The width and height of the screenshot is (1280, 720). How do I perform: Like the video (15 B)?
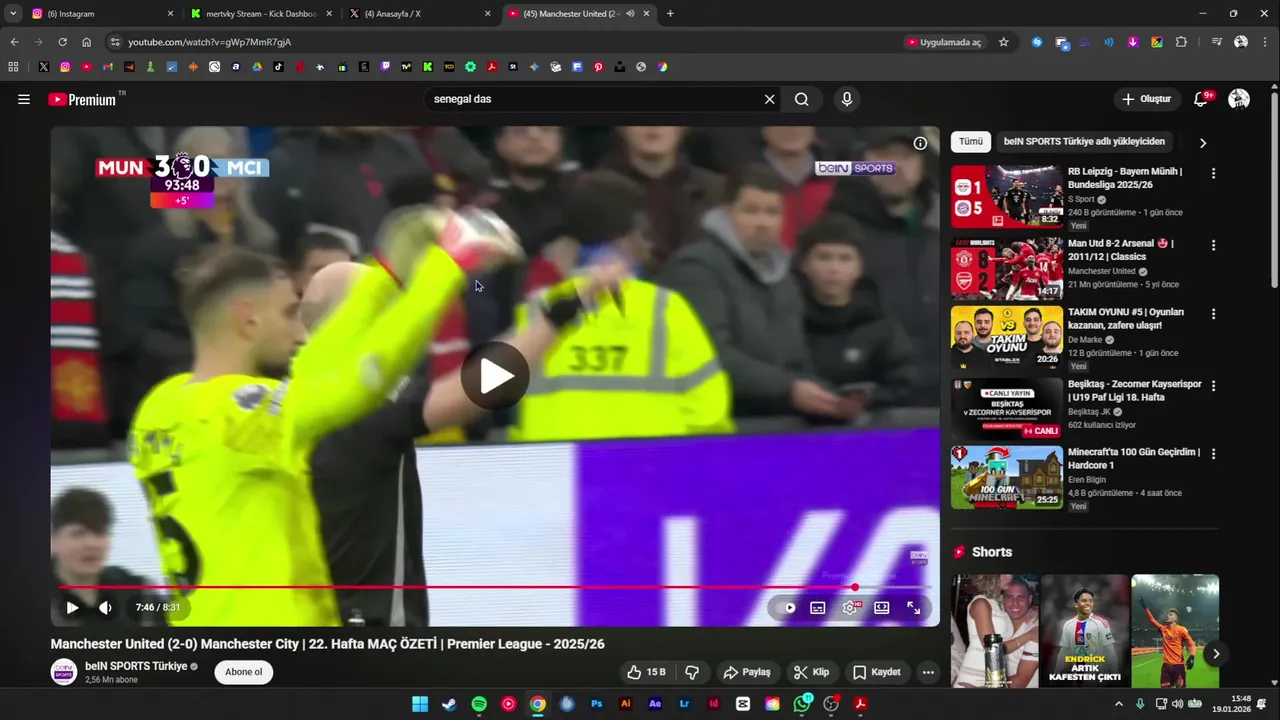[x=646, y=672]
